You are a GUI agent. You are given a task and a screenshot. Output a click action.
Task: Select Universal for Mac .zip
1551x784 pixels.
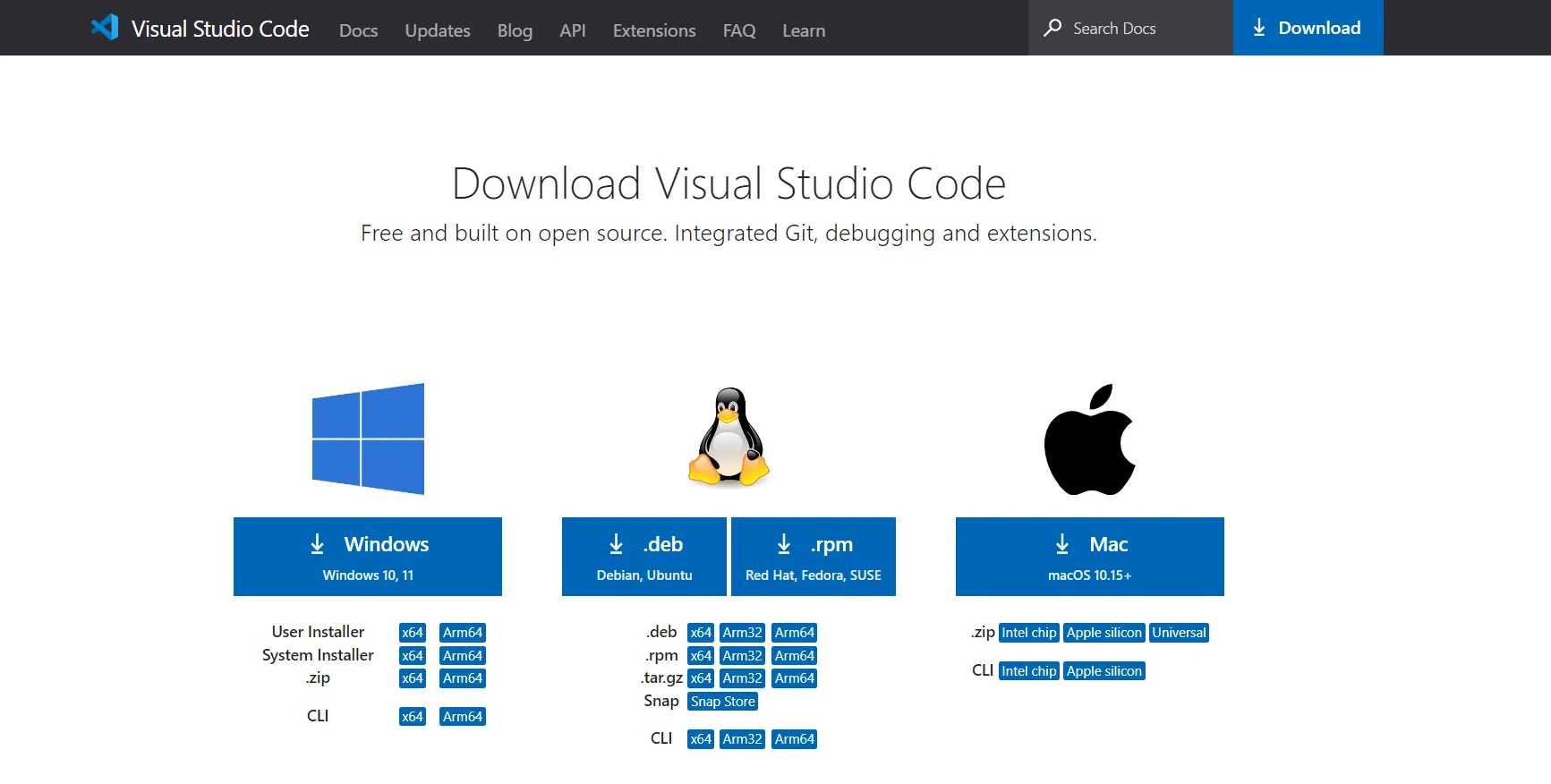(1180, 633)
